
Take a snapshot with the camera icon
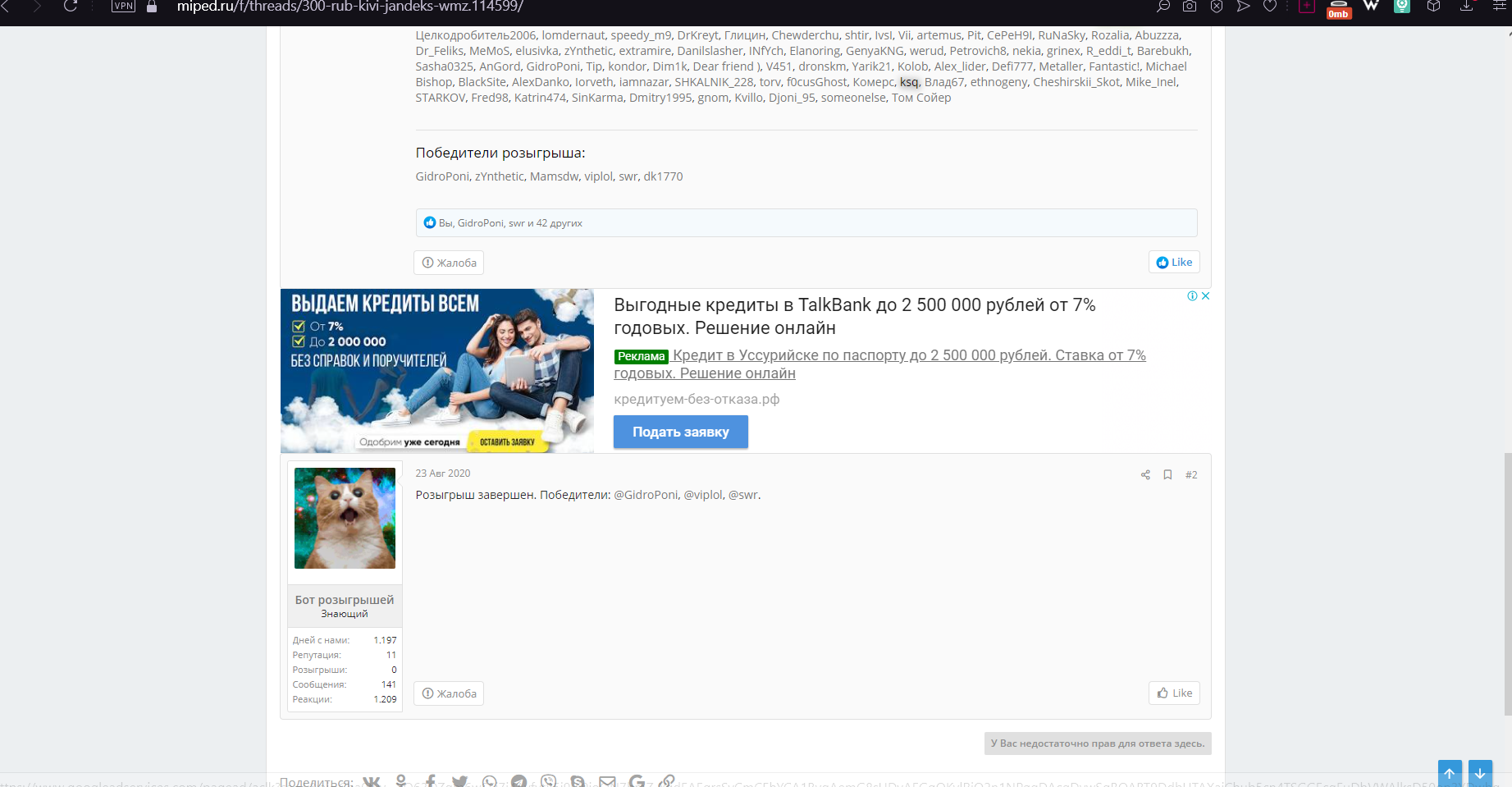tap(1190, 7)
